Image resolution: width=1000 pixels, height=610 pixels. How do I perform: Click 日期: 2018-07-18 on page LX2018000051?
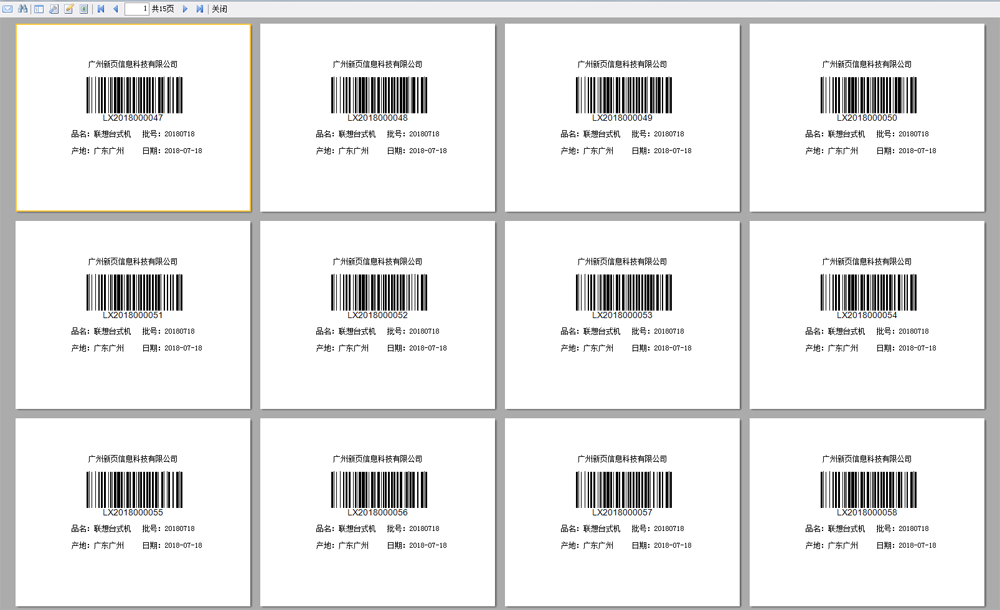coord(172,348)
